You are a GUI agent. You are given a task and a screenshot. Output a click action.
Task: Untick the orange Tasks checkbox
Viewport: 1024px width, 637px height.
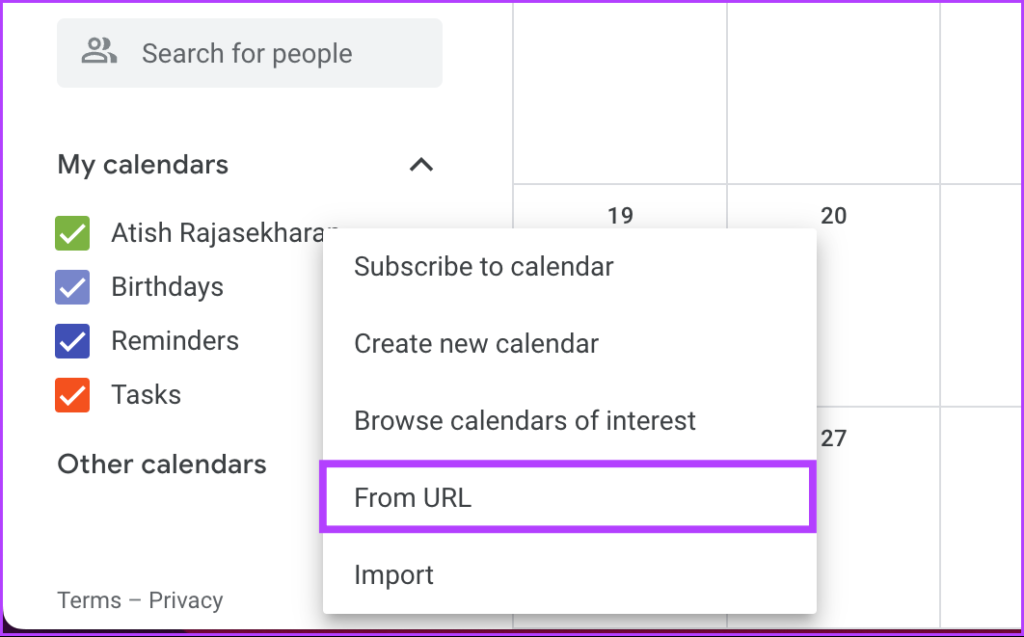[72, 395]
